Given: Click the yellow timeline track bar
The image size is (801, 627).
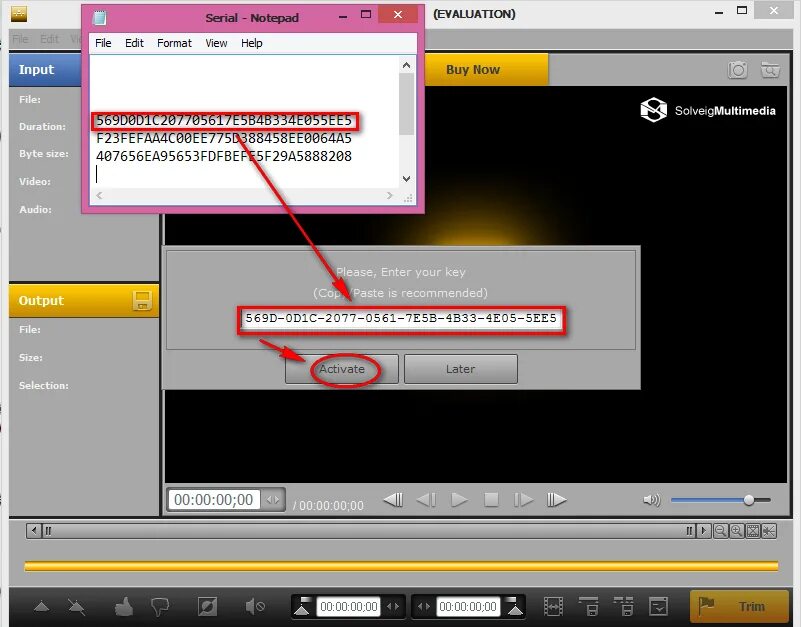Looking at the screenshot, I should pos(401,566).
